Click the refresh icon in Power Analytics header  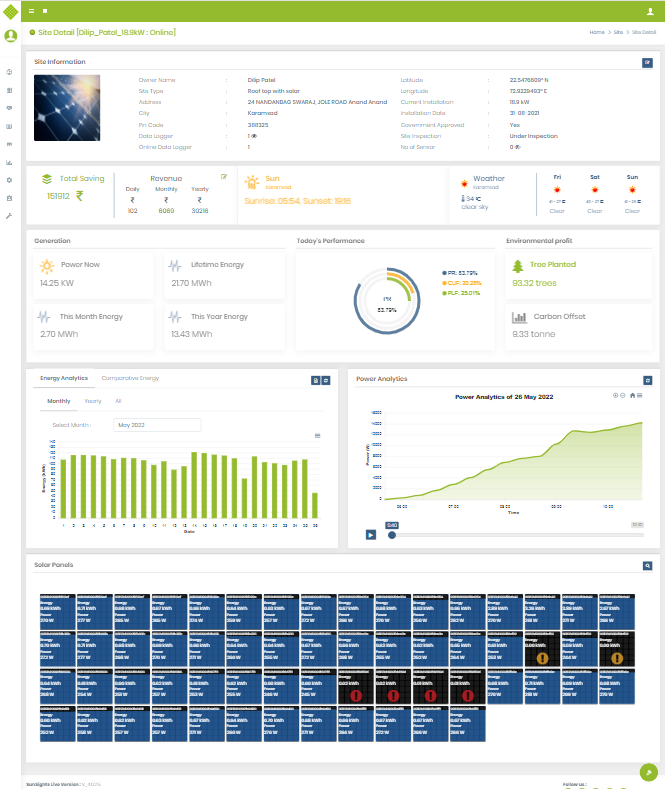(x=647, y=380)
